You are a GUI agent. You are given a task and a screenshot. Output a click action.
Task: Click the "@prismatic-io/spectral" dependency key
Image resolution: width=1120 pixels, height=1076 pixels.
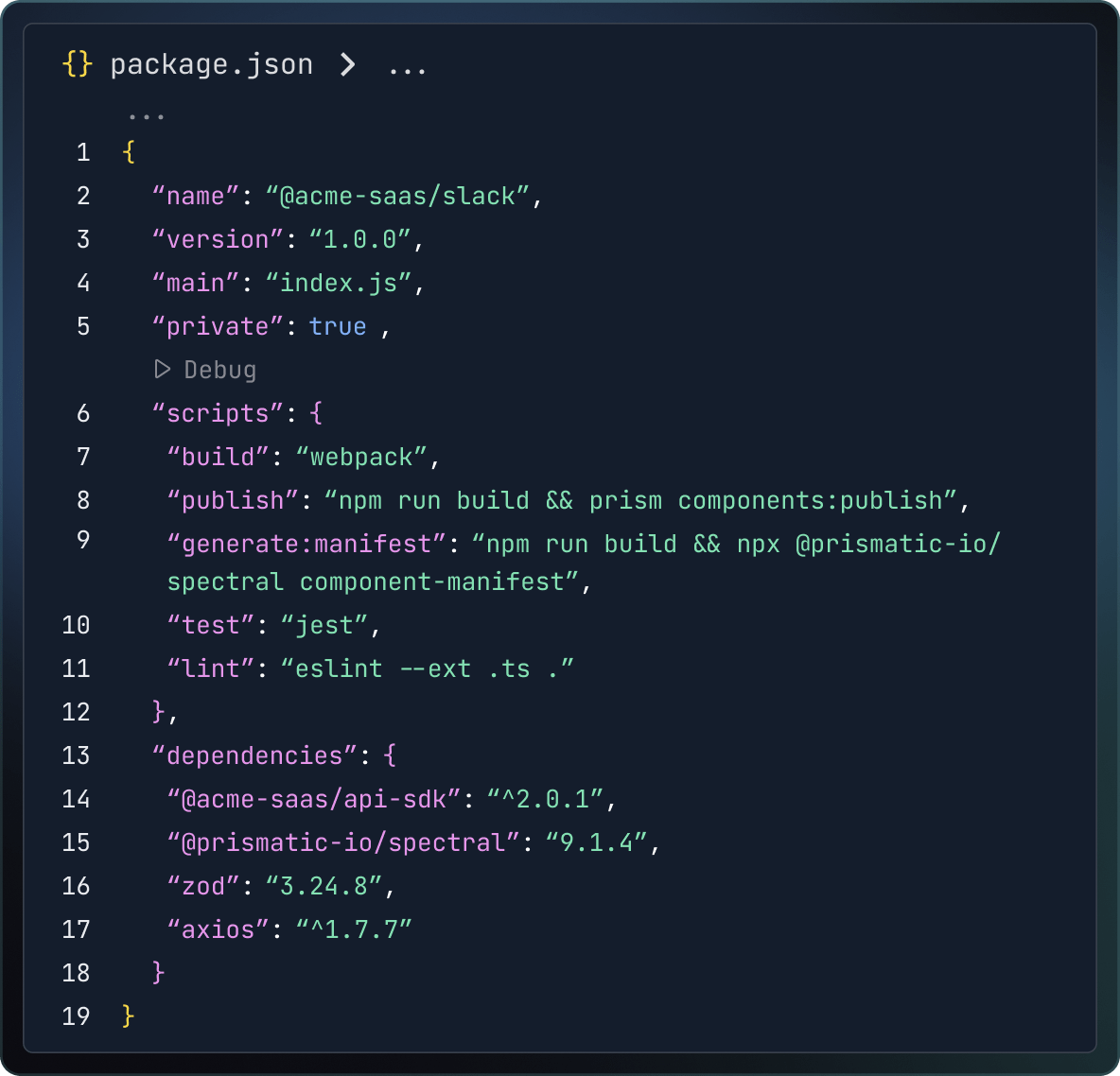coord(342,842)
